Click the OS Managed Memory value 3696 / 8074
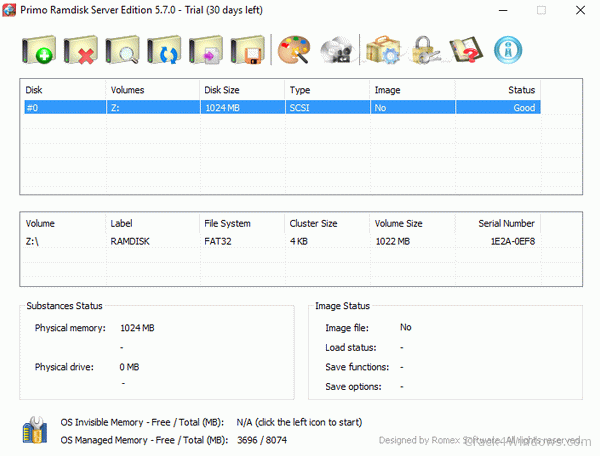The width and height of the screenshot is (600, 456). coord(262,440)
